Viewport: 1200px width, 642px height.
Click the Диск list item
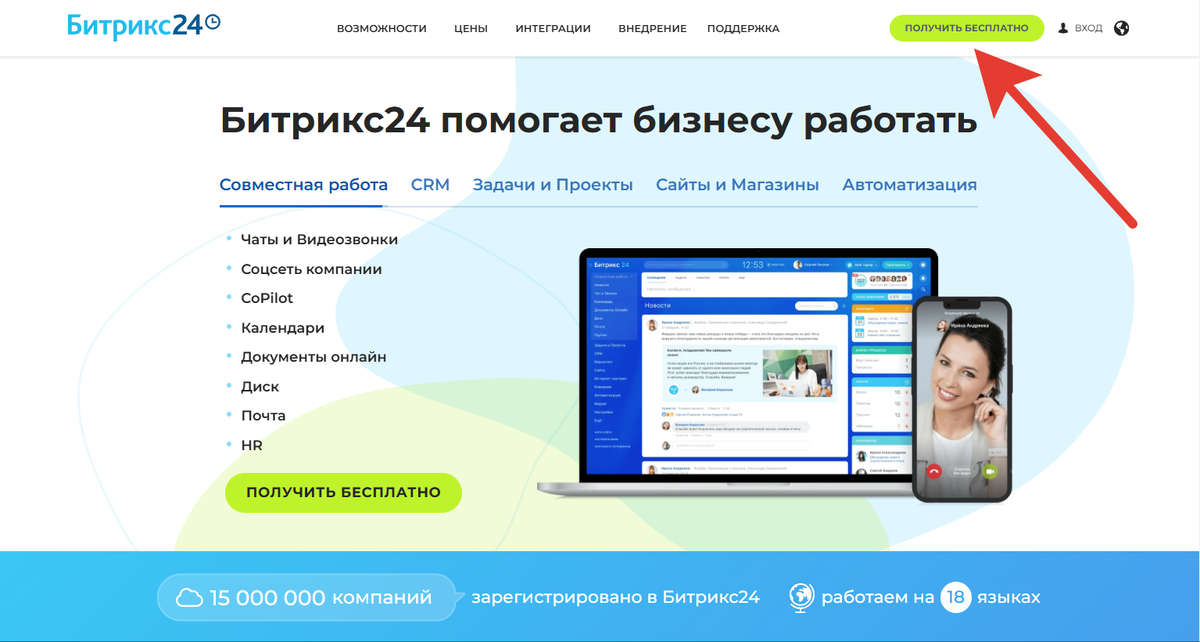click(260, 386)
